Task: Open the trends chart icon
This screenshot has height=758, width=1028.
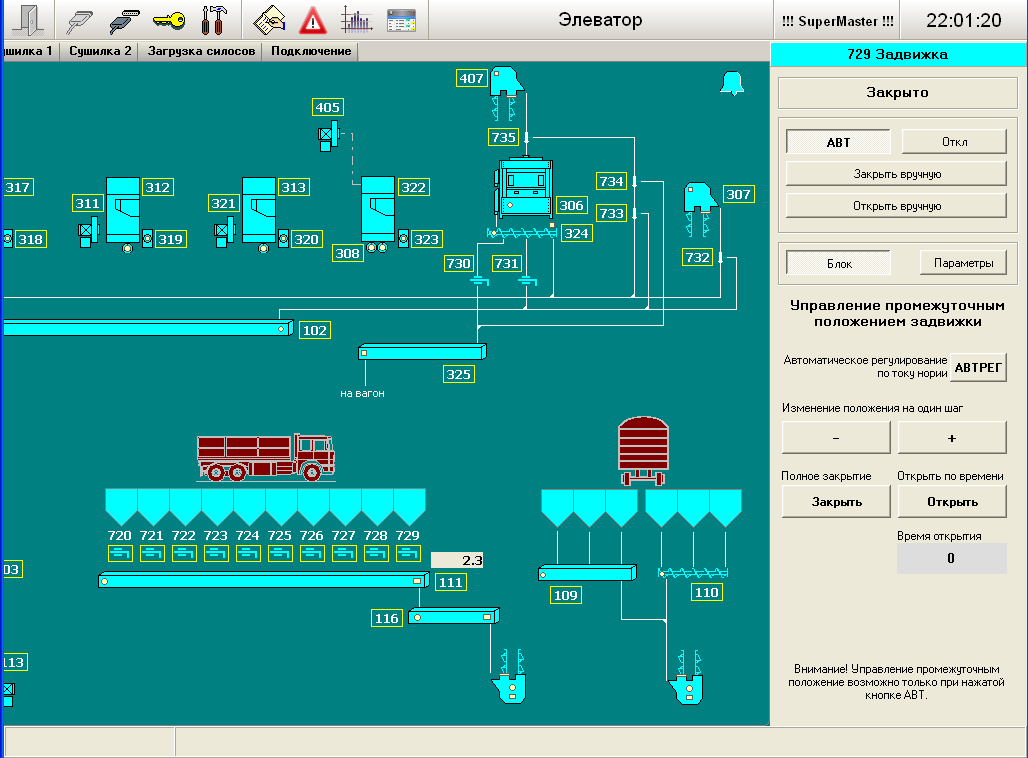Action: coord(356,20)
